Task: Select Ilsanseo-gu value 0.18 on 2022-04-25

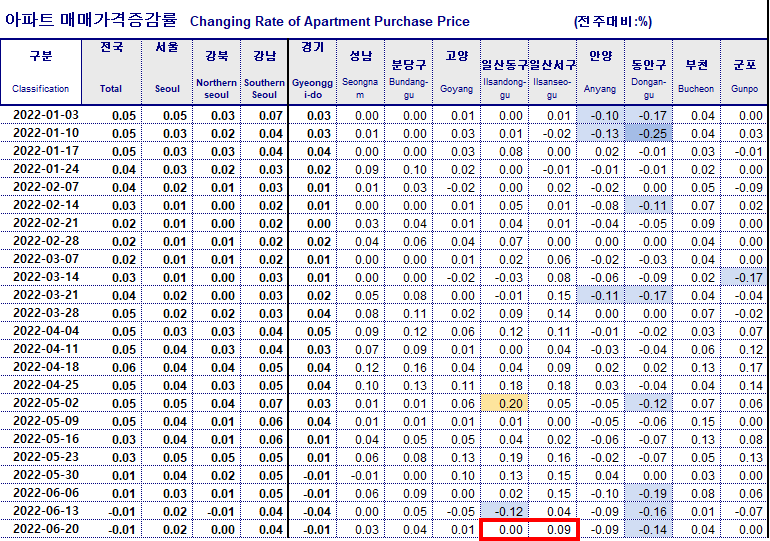Action: coord(552,385)
